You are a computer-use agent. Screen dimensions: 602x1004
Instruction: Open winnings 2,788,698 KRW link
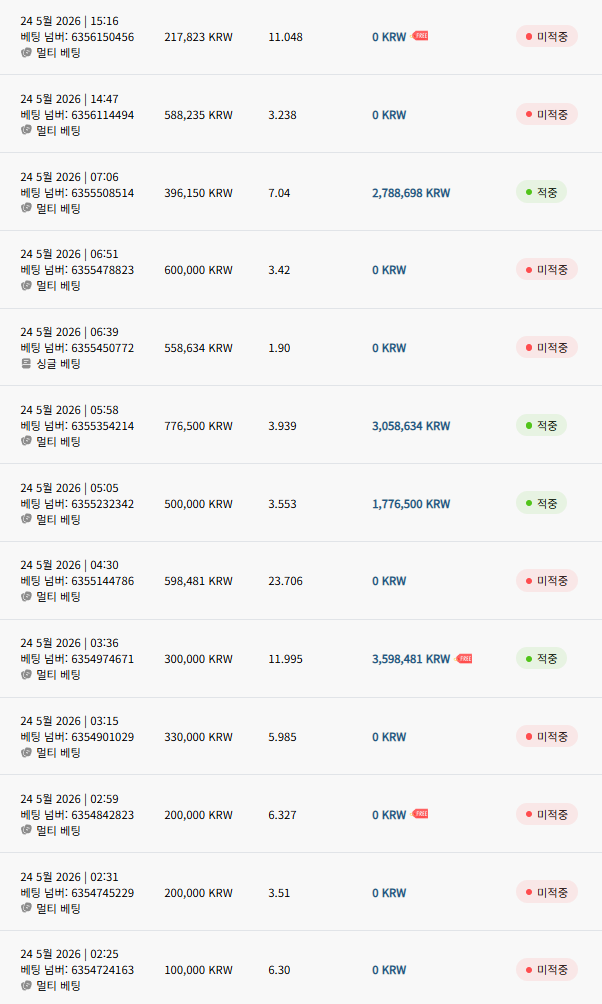click(411, 193)
